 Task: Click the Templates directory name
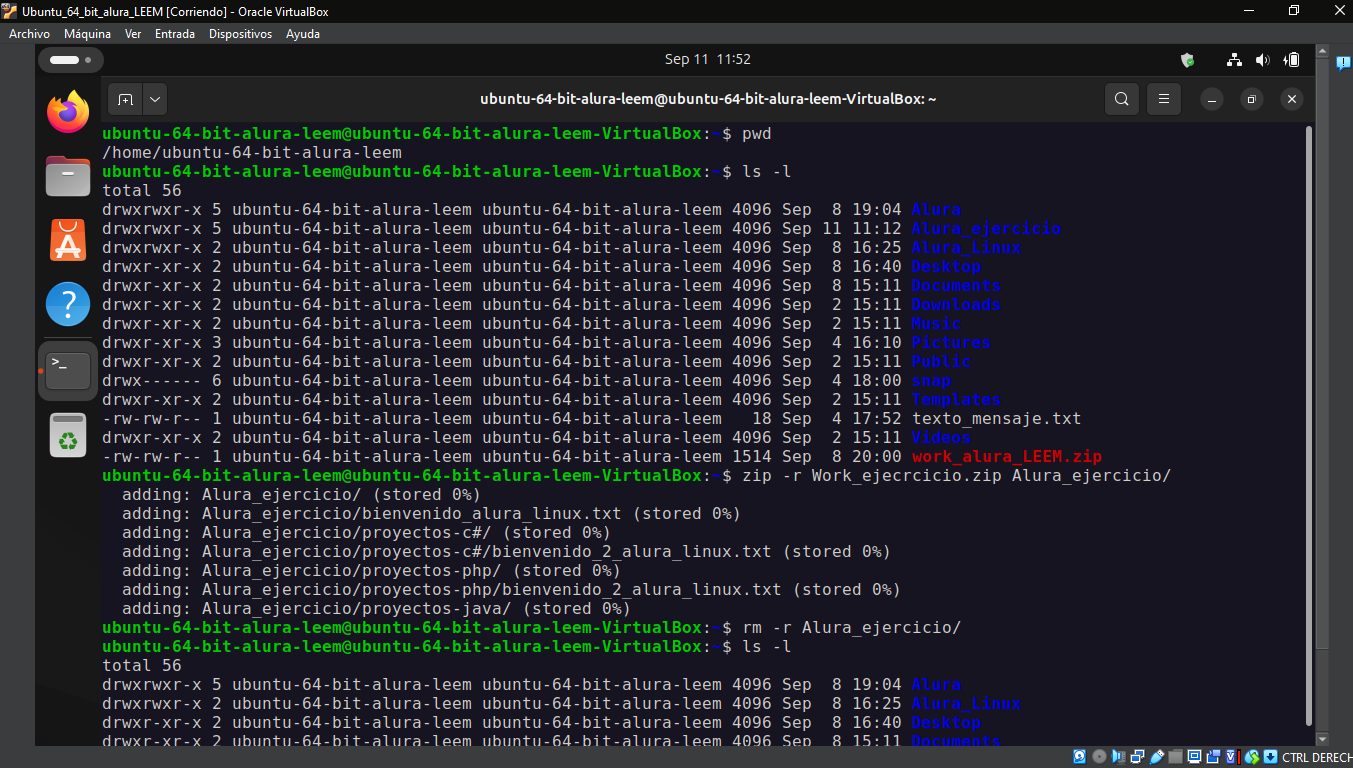(956, 400)
